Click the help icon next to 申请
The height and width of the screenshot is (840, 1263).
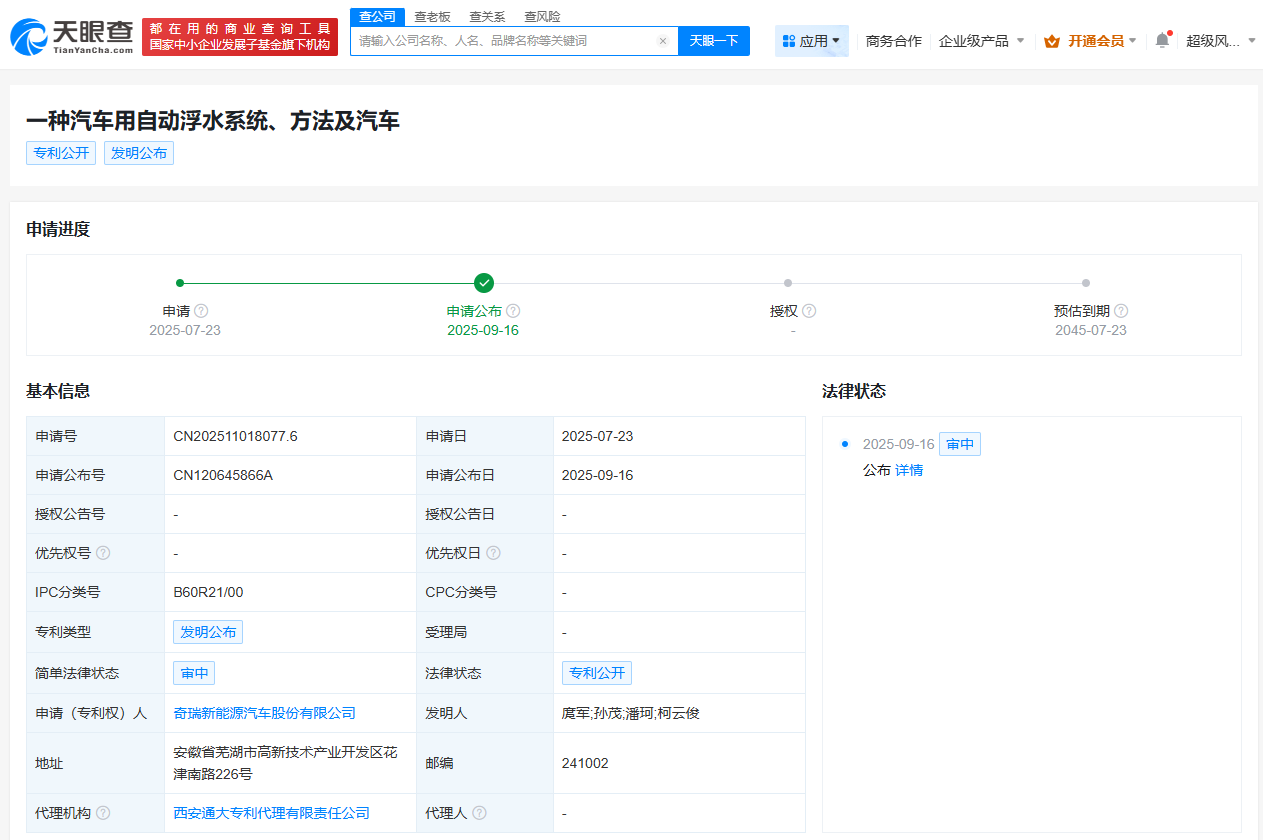(x=201, y=311)
